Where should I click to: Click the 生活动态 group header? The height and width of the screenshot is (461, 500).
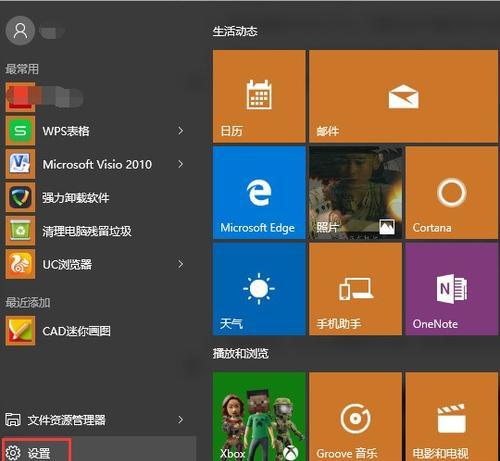click(x=235, y=31)
